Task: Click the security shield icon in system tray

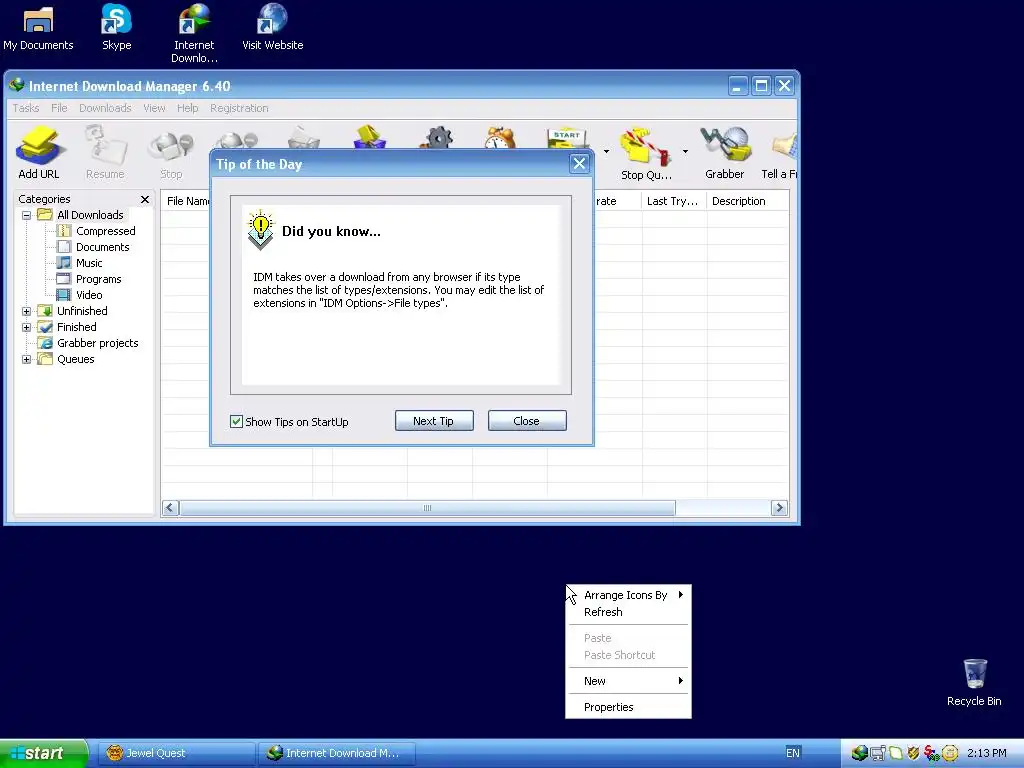Action: [913, 753]
